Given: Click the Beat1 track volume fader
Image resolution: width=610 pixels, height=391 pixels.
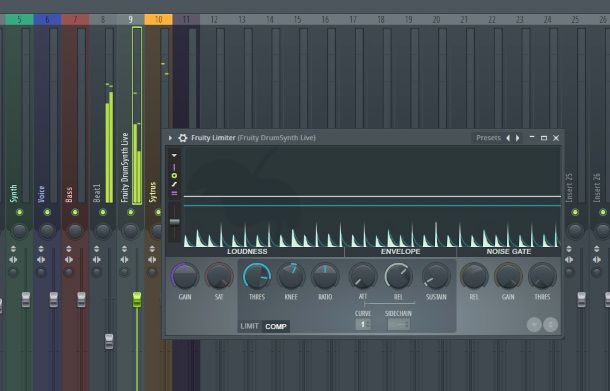Looking at the screenshot, I should pos(109,341).
